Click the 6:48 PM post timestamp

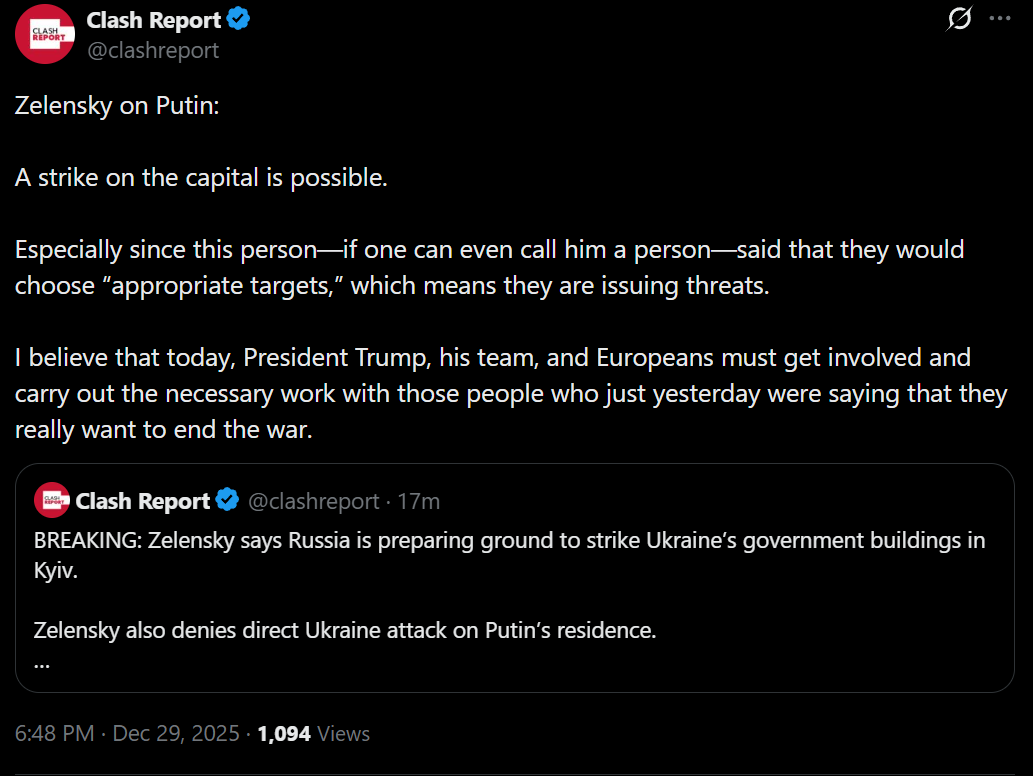pos(54,733)
